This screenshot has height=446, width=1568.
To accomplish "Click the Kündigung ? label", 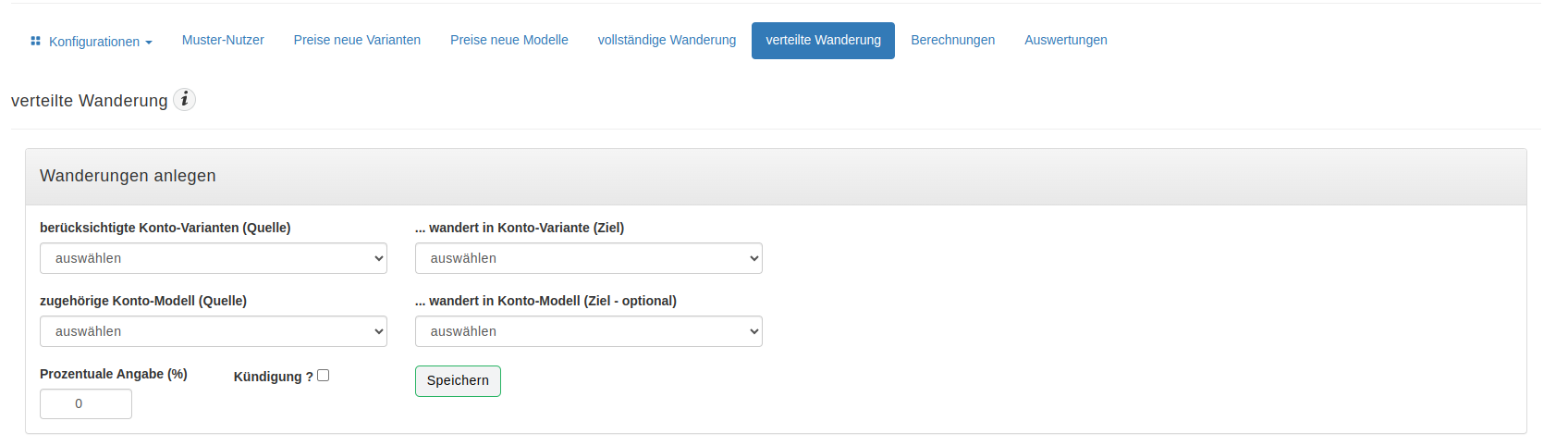I will 273,377.
